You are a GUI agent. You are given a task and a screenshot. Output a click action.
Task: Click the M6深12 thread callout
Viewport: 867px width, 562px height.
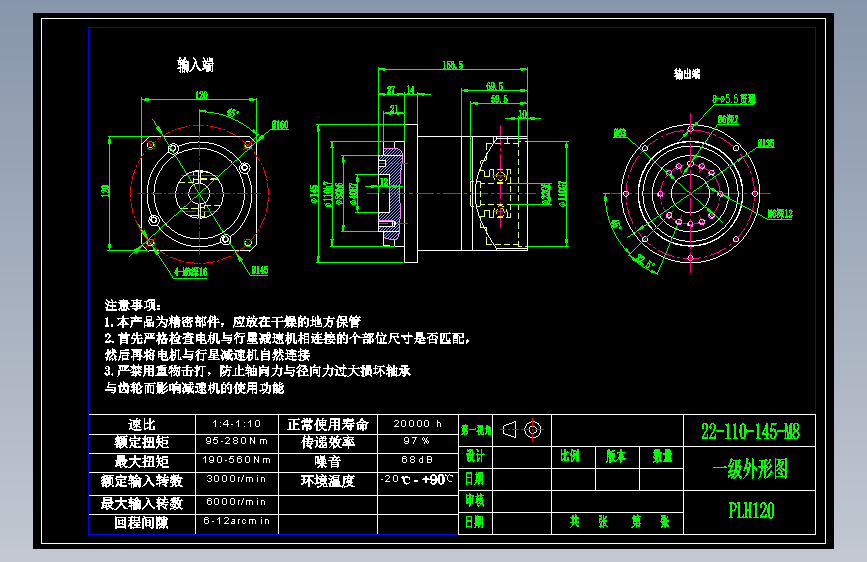point(780,214)
